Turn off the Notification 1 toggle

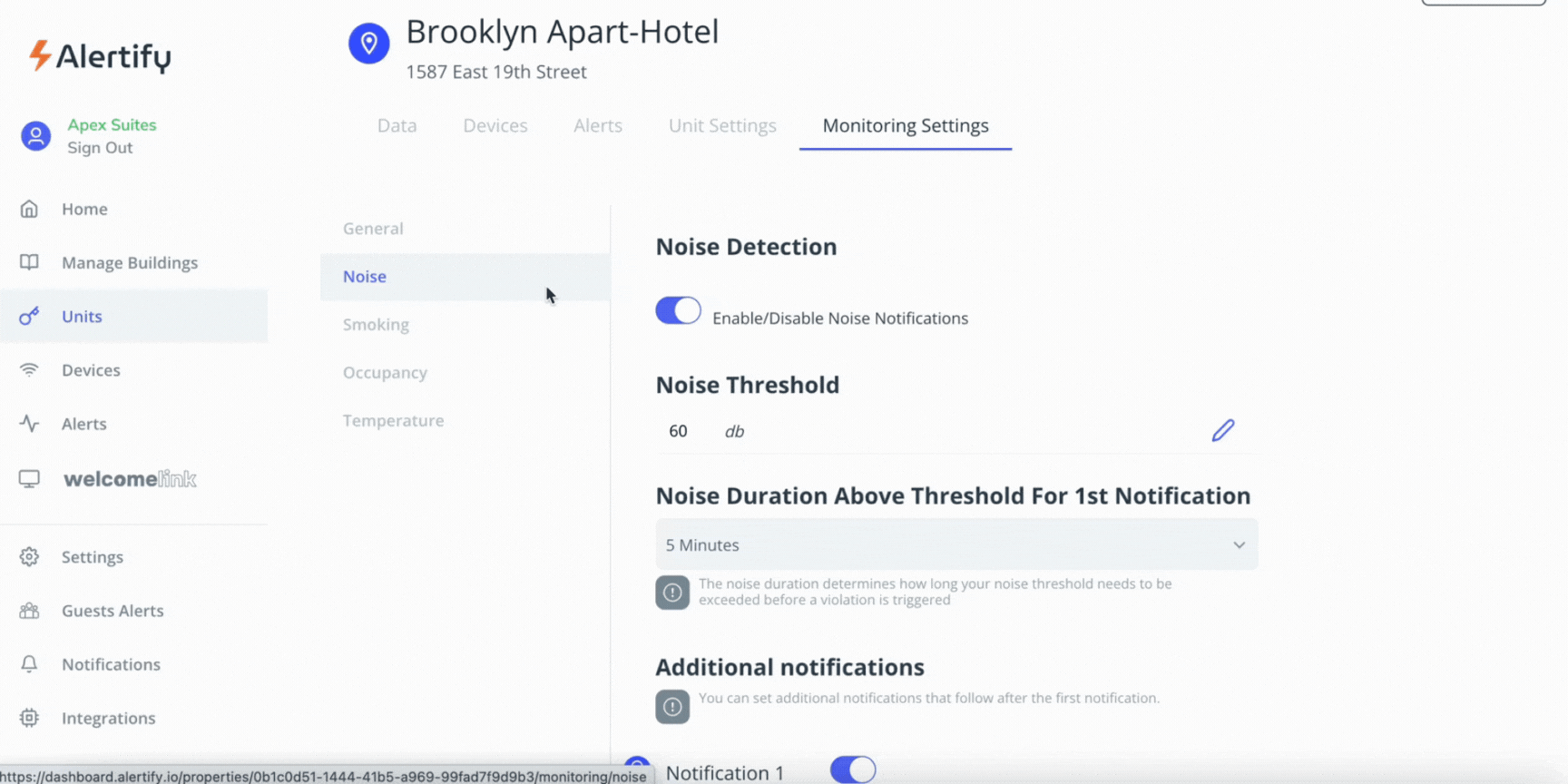(x=852, y=769)
